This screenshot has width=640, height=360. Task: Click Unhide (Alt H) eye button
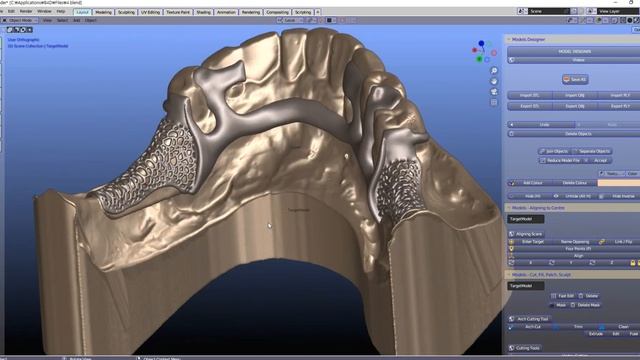coord(575,196)
